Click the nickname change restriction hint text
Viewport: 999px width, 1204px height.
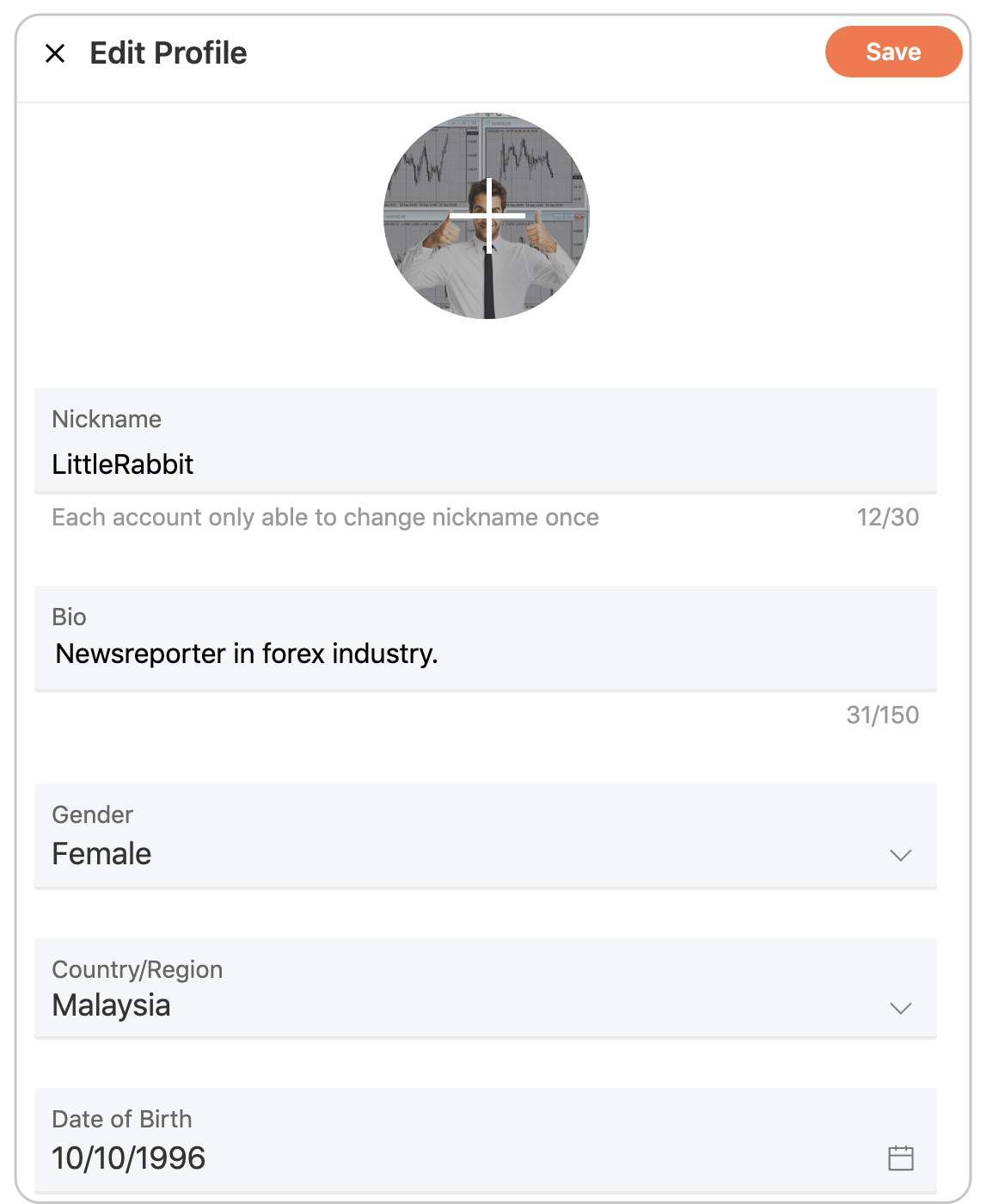pyautogui.click(x=325, y=517)
